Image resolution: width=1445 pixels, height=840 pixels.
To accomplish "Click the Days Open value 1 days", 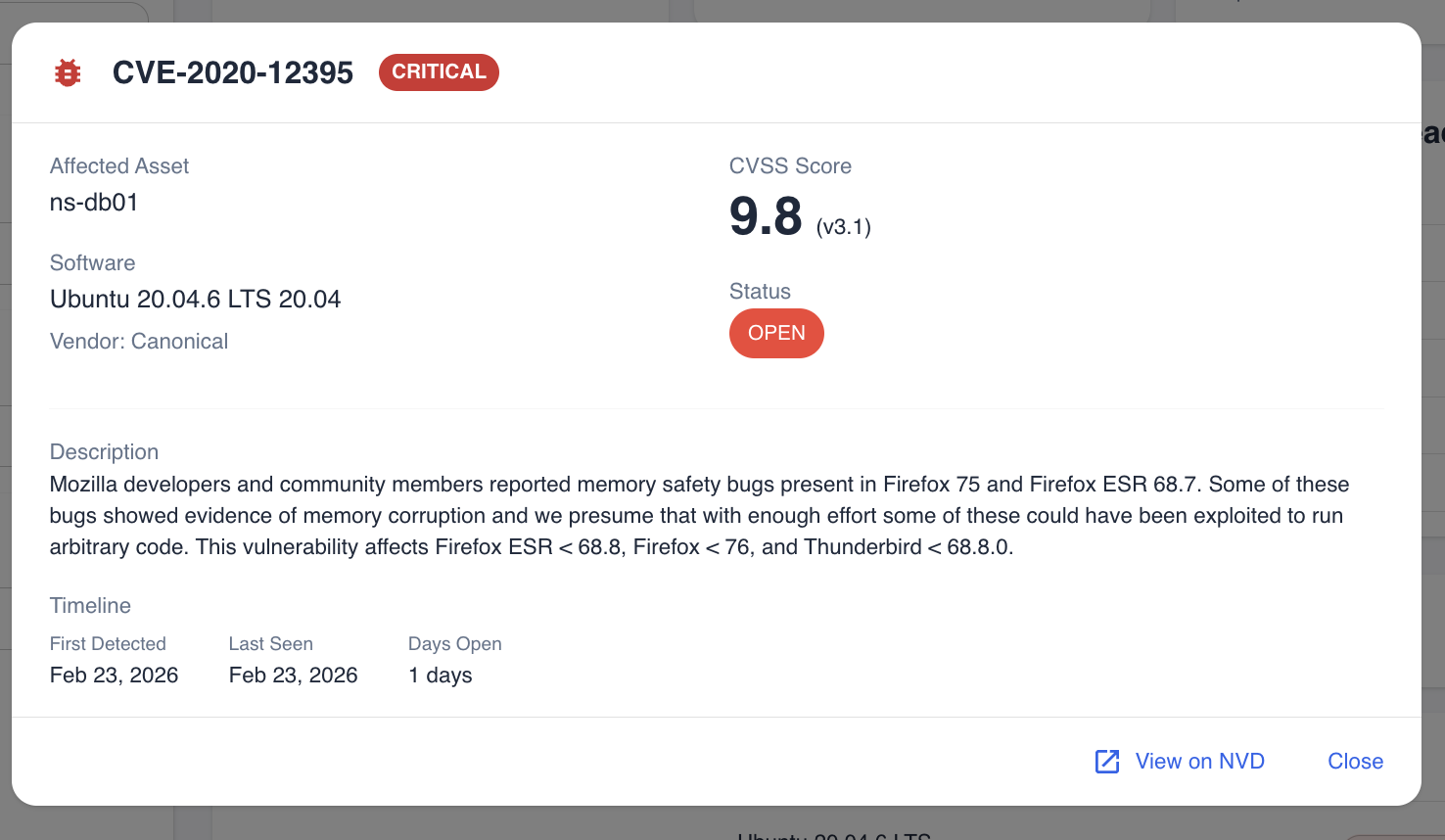I will [440, 676].
